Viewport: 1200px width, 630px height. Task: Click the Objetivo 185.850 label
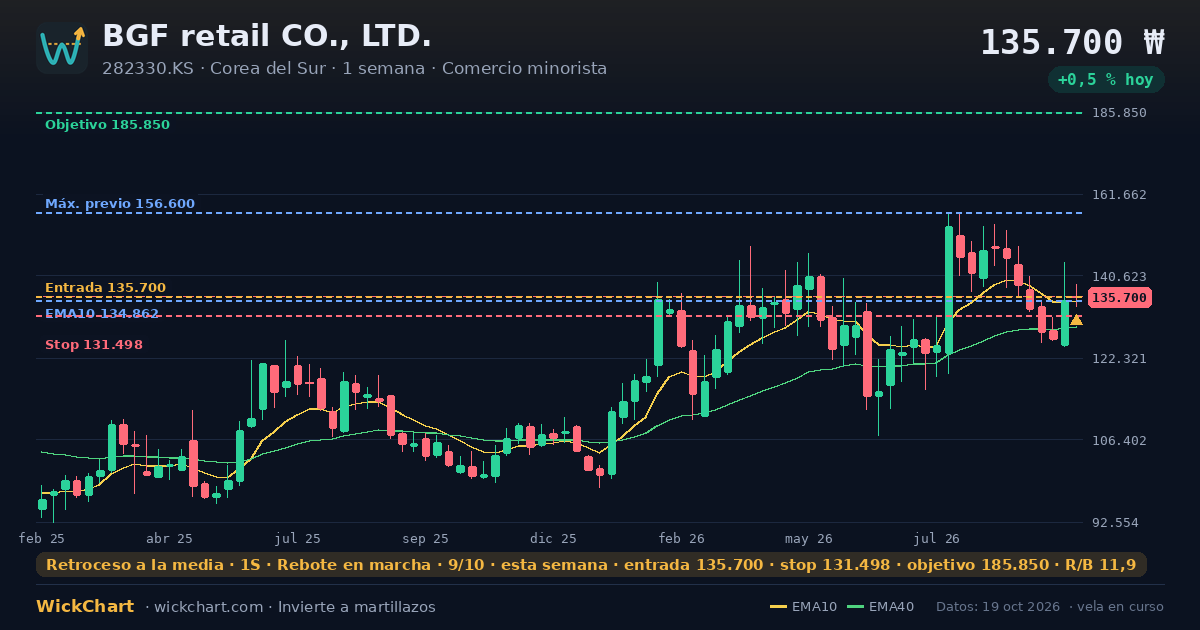pyautogui.click(x=107, y=125)
